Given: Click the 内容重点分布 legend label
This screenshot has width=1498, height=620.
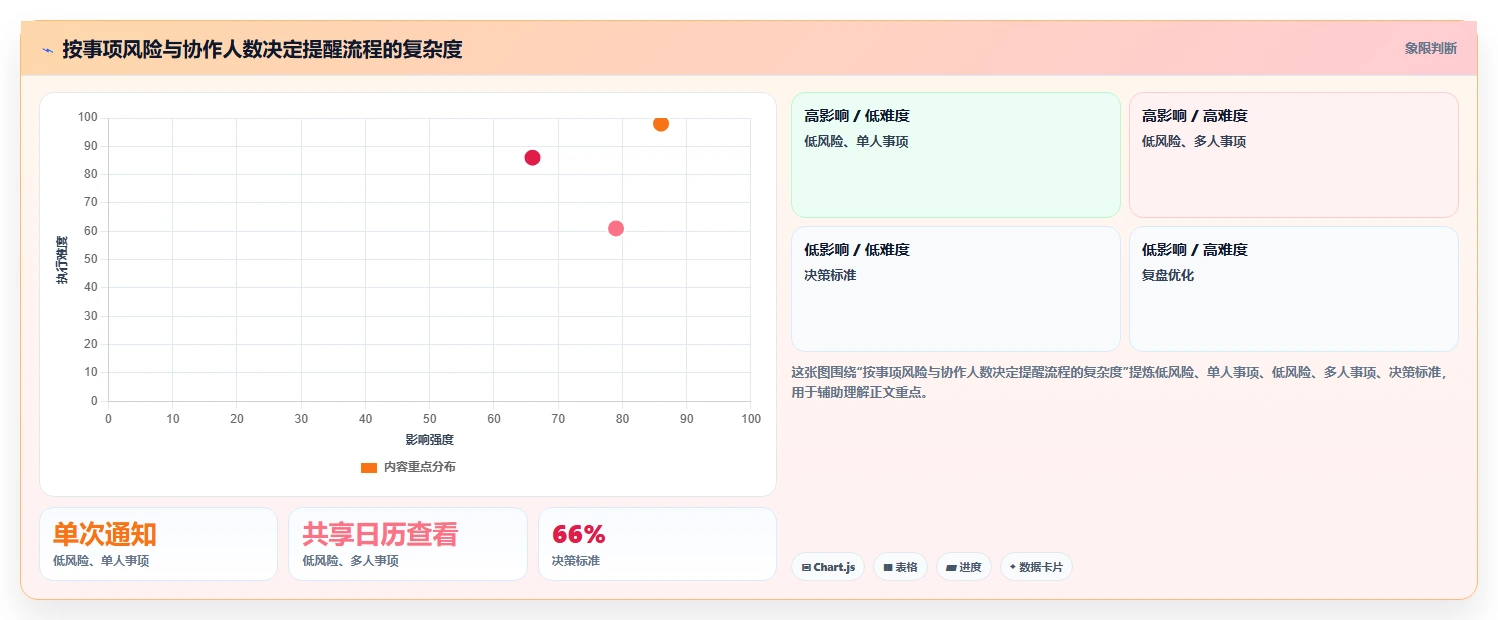Looking at the screenshot, I should point(420,467).
